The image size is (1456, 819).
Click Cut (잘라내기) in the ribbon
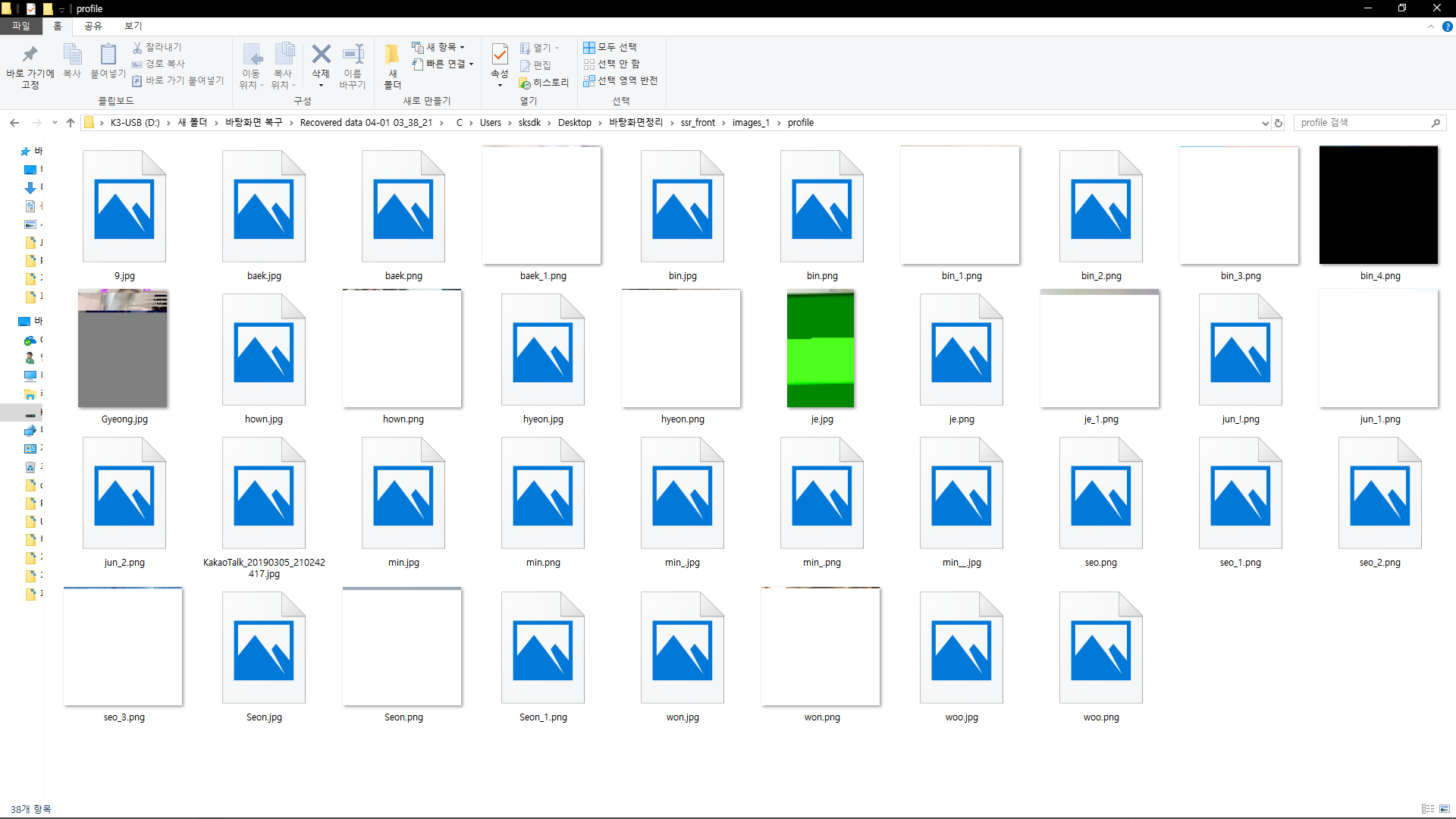click(157, 47)
